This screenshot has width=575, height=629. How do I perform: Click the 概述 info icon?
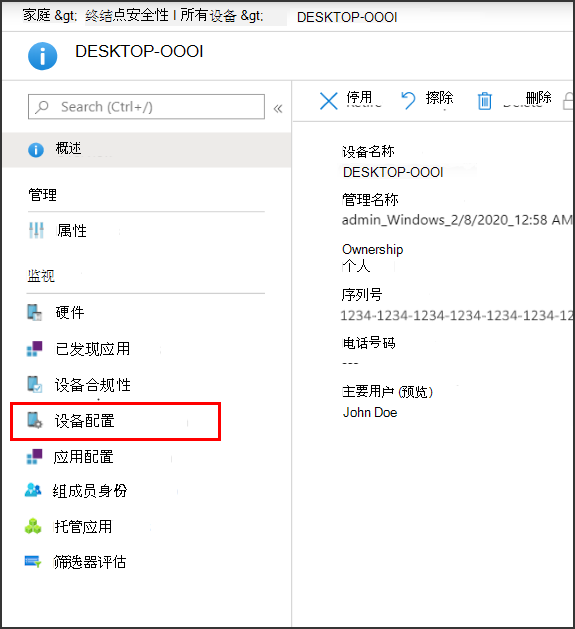click(36, 150)
